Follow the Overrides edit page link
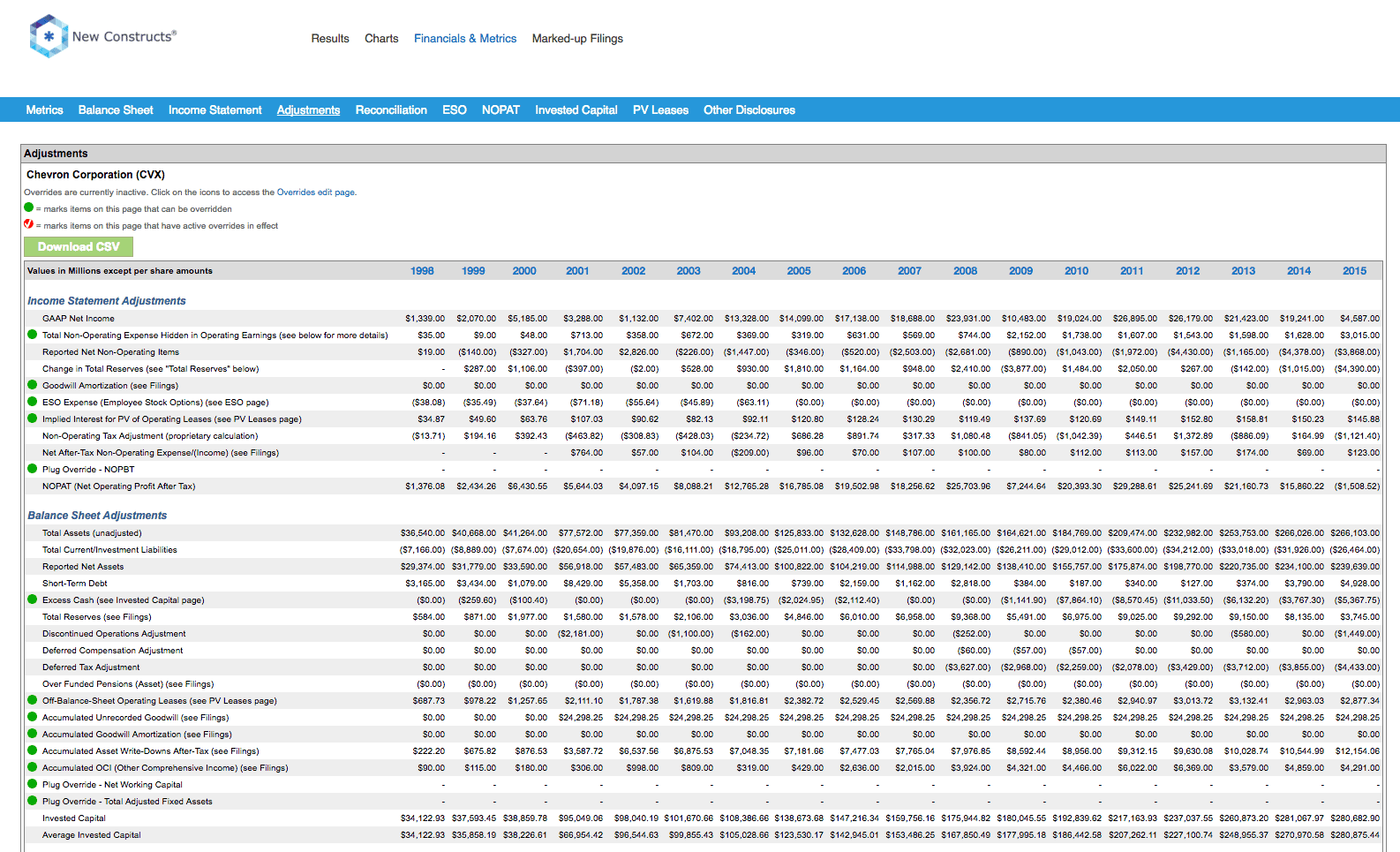1400x852 pixels. pos(316,192)
